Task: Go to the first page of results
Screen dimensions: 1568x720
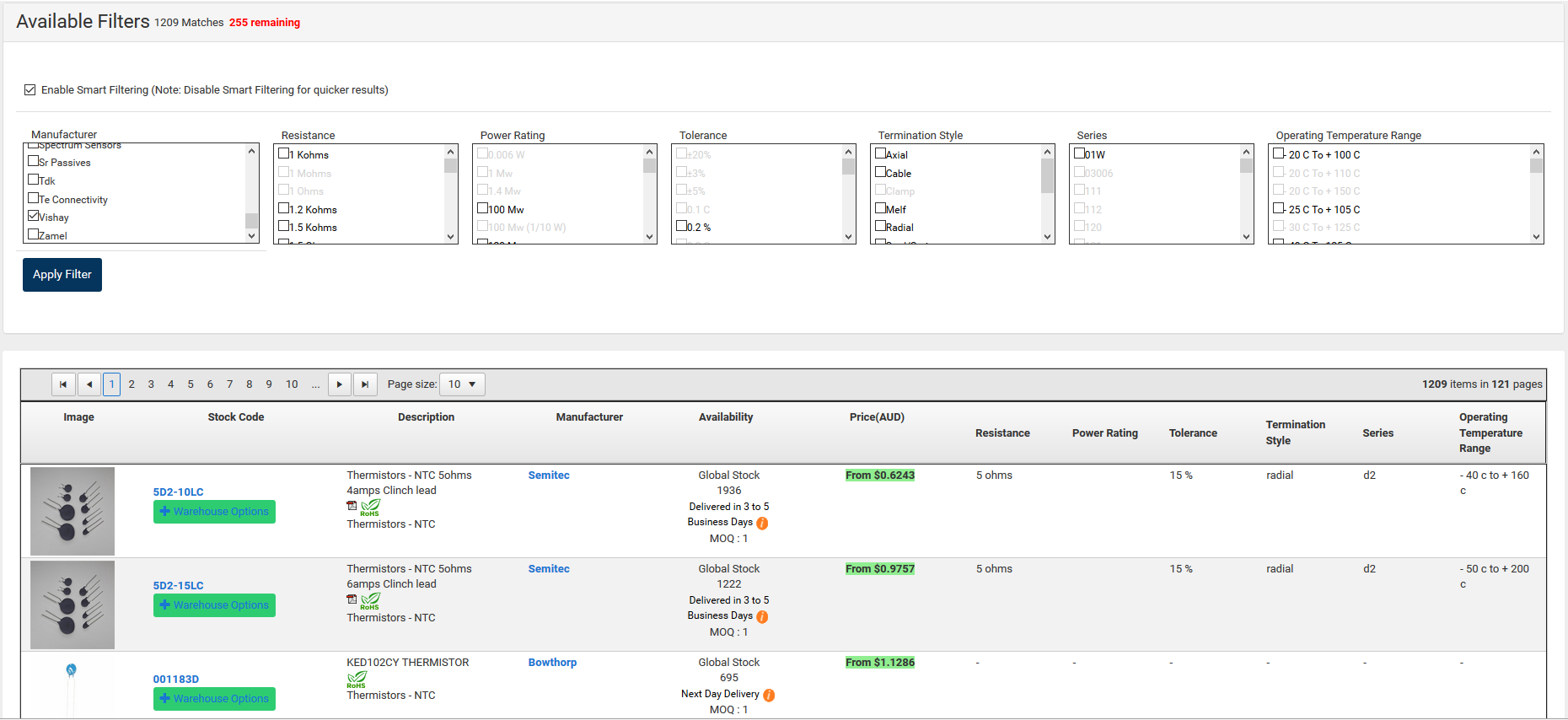Action: [x=63, y=384]
